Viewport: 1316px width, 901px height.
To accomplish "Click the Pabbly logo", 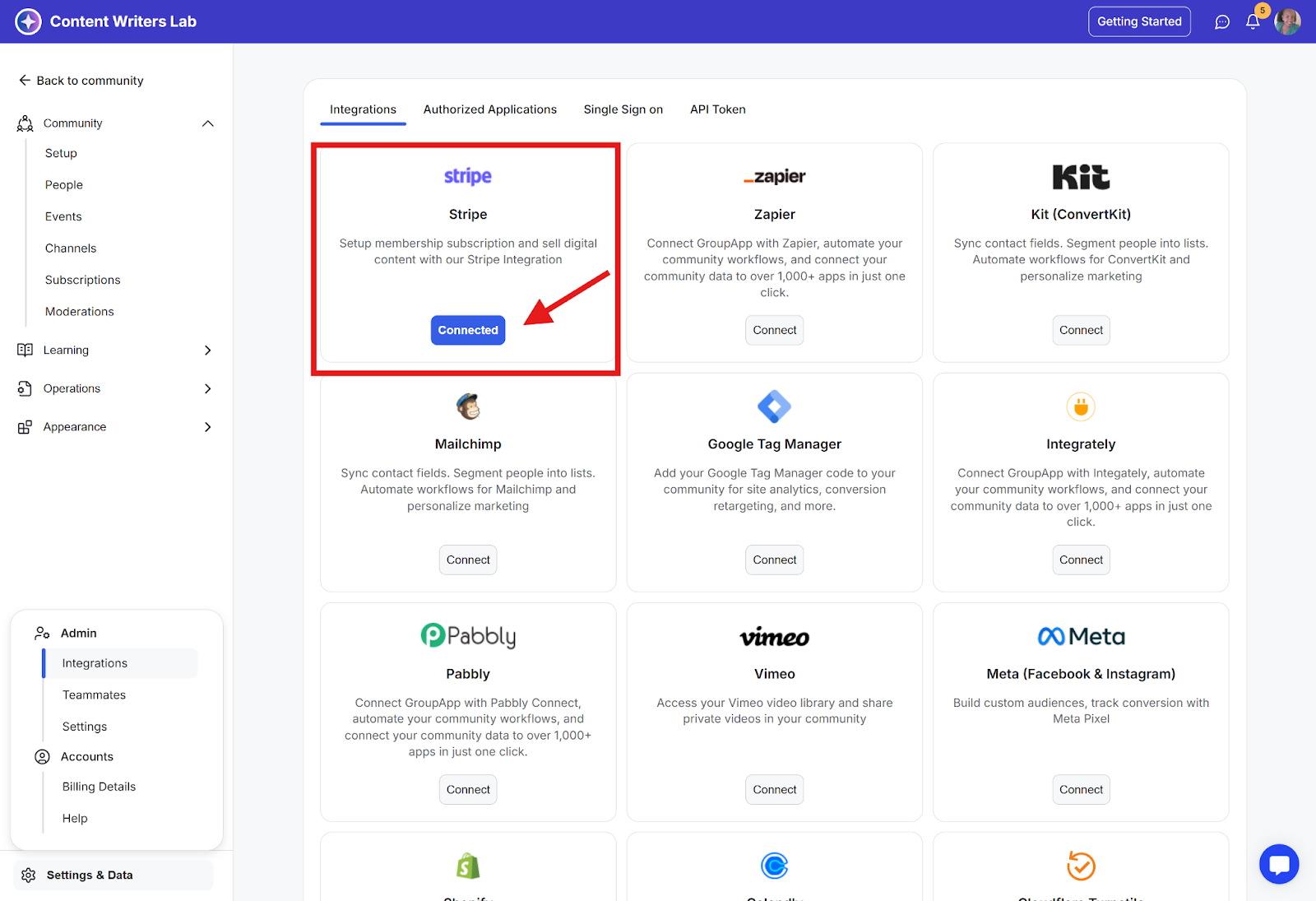I will click(x=468, y=636).
